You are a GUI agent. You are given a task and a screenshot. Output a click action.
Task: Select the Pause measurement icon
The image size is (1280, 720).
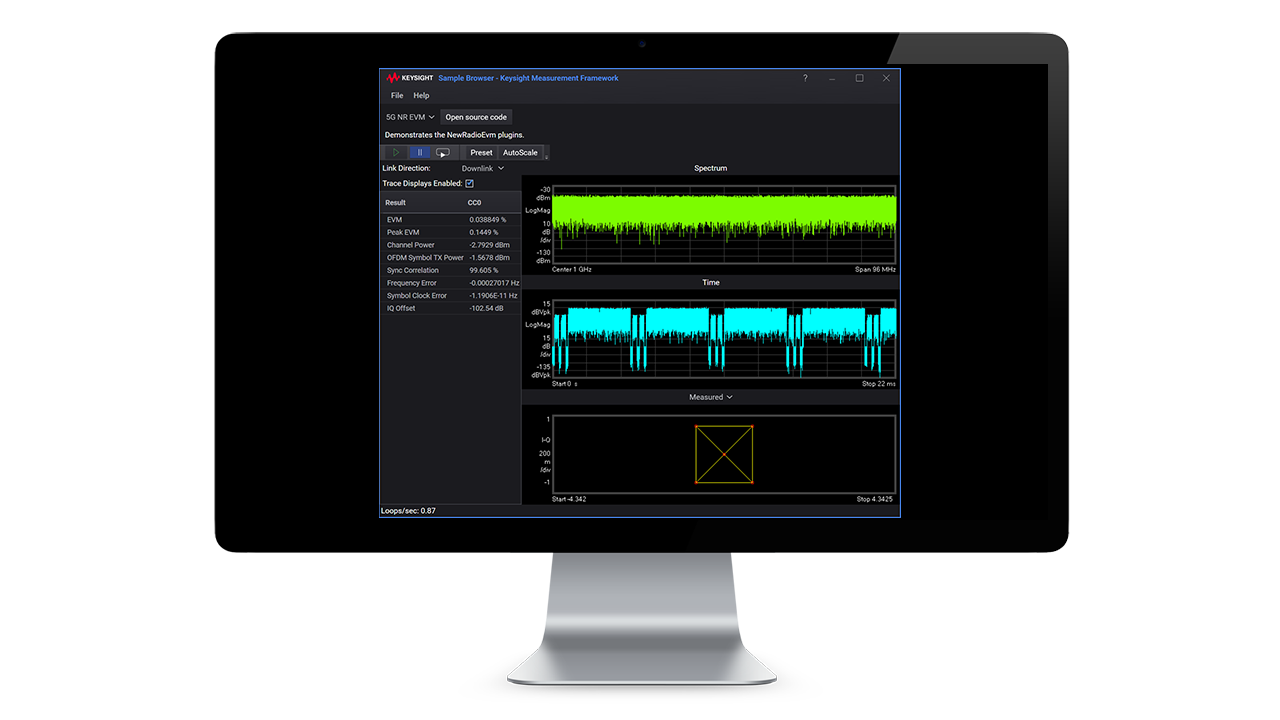tap(419, 153)
